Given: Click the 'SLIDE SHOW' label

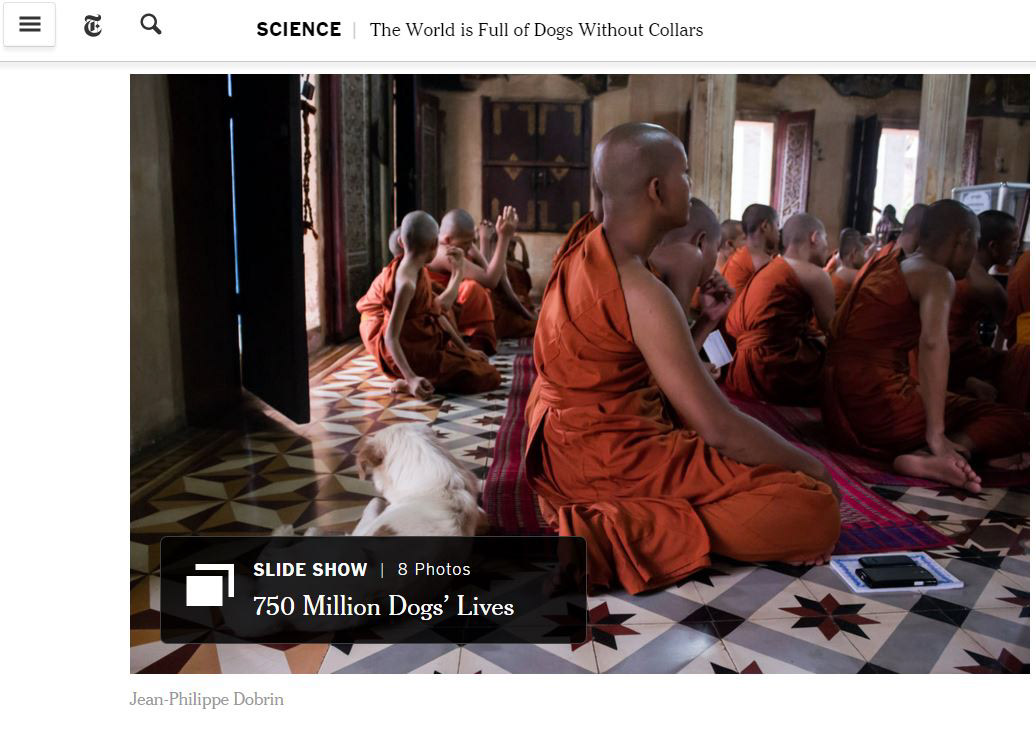Looking at the screenshot, I should pyautogui.click(x=310, y=570).
